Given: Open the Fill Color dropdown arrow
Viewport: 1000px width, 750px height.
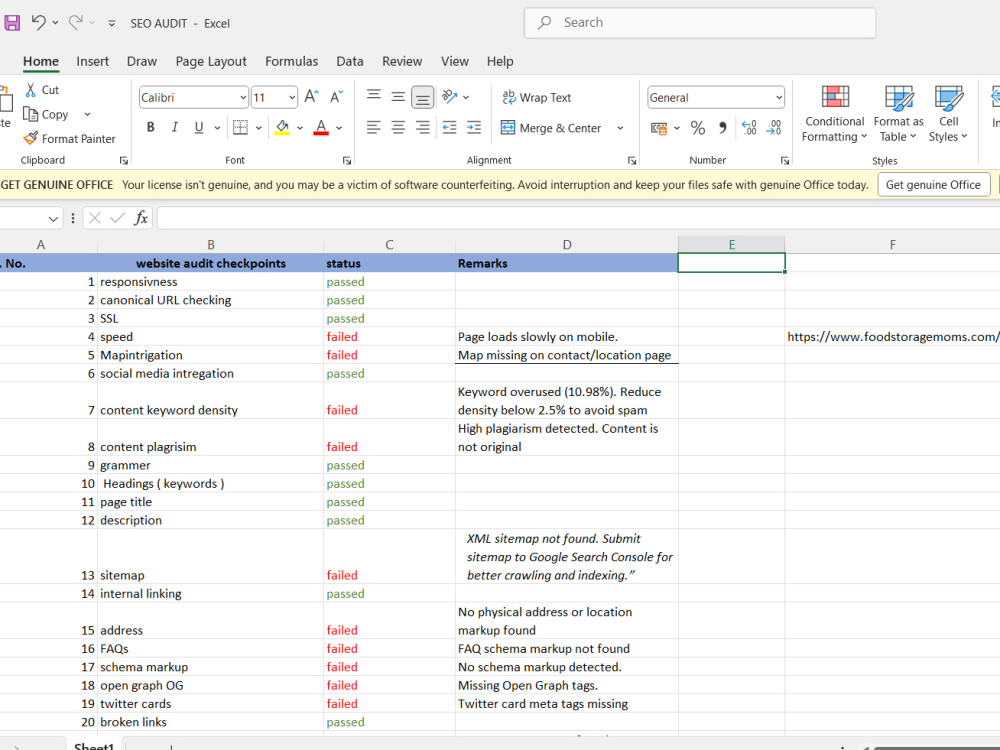Looking at the screenshot, I should 300,128.
